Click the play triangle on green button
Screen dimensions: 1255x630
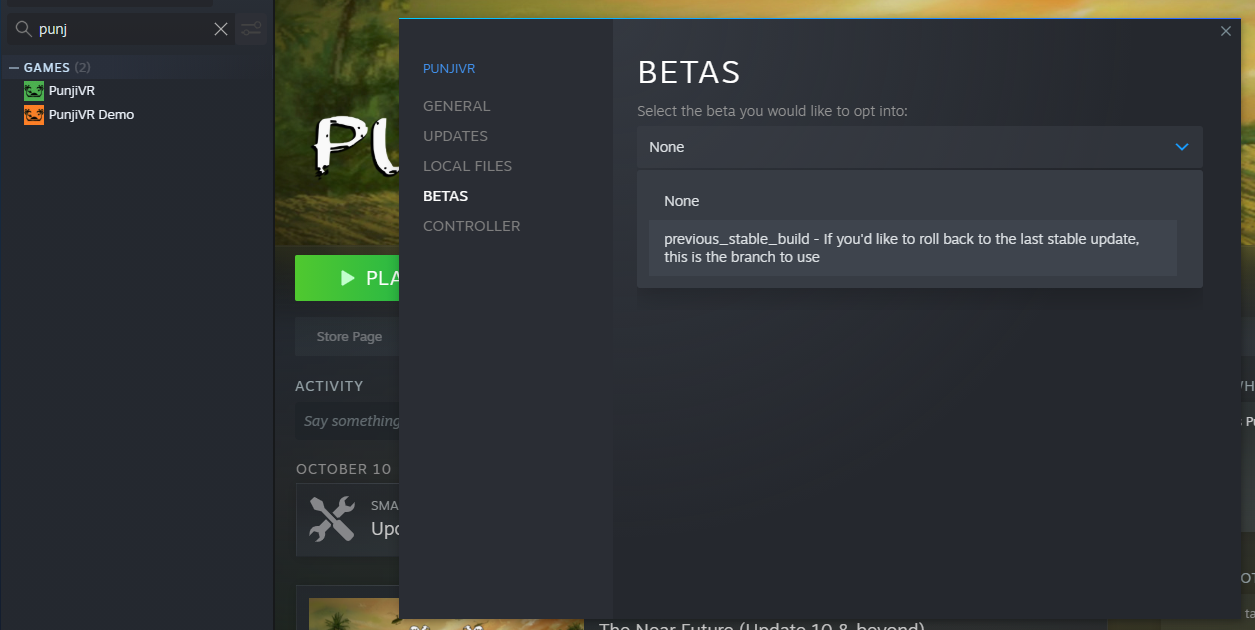(347, 278)
